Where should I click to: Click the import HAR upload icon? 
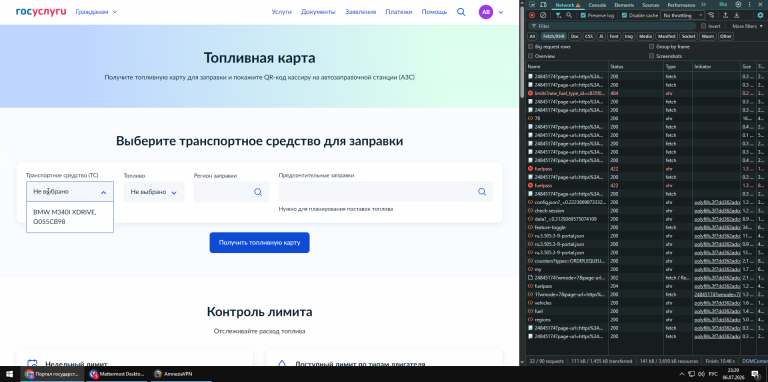click(725, 15)
